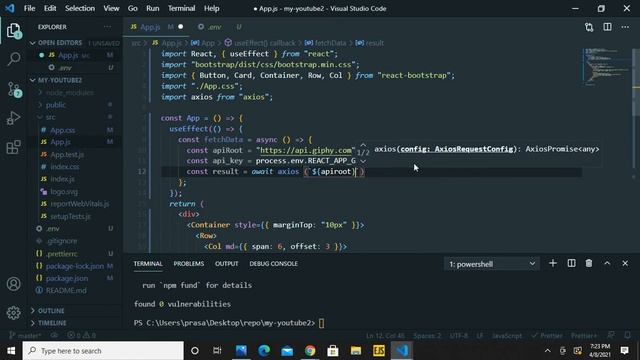Open the Source Control view
Viewport: 640px width, 360px height.
14,89
